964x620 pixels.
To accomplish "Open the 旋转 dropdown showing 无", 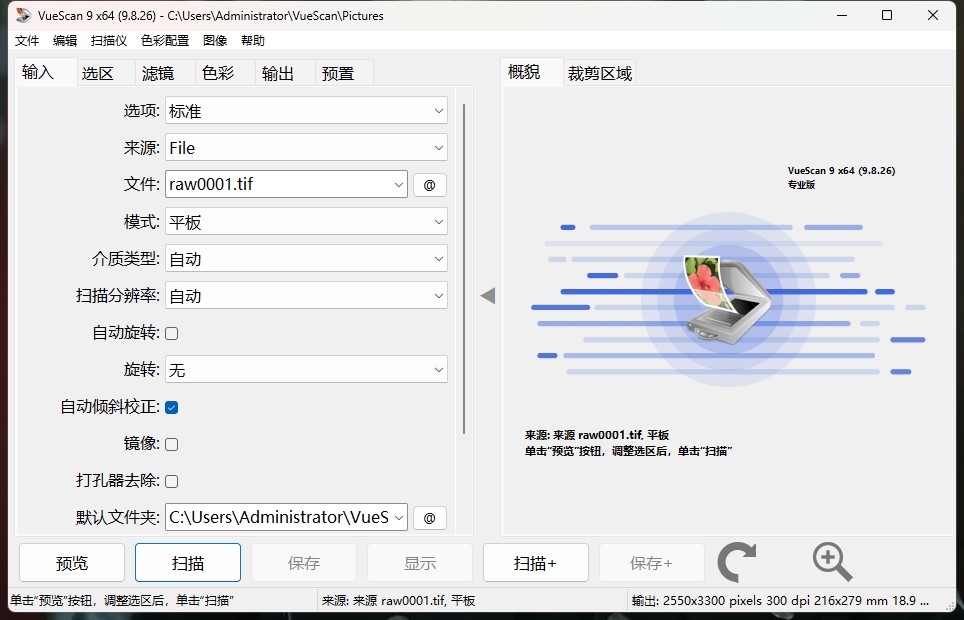I will point(306,369).
